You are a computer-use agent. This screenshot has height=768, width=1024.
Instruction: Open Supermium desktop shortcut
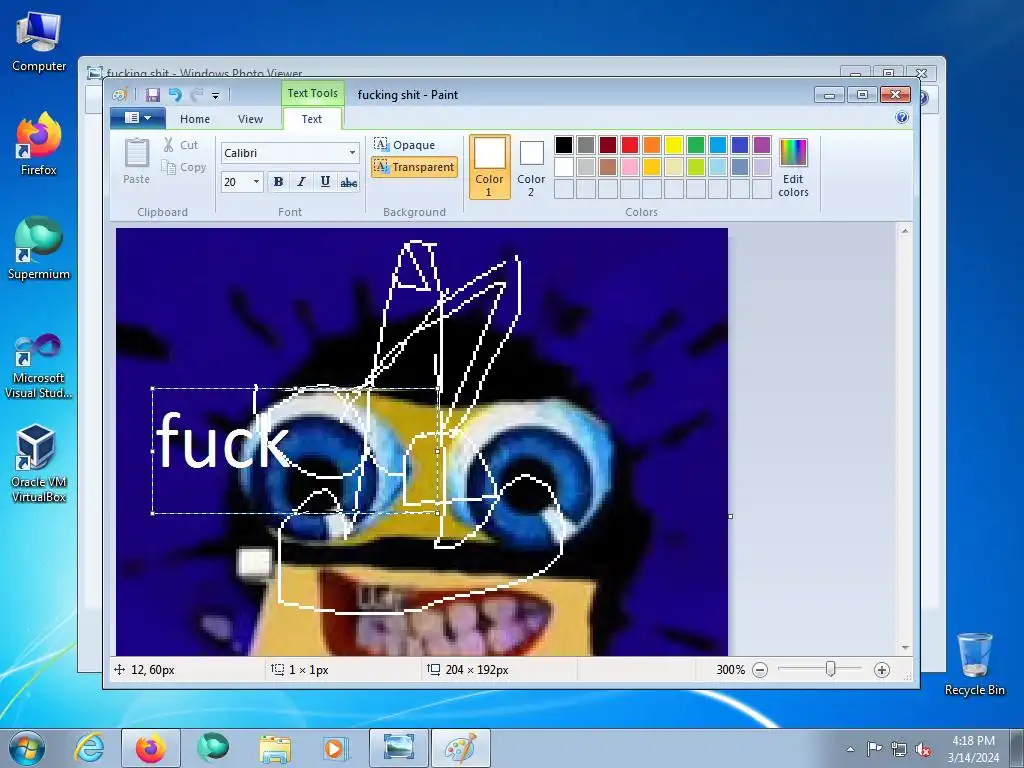(39, 249)
